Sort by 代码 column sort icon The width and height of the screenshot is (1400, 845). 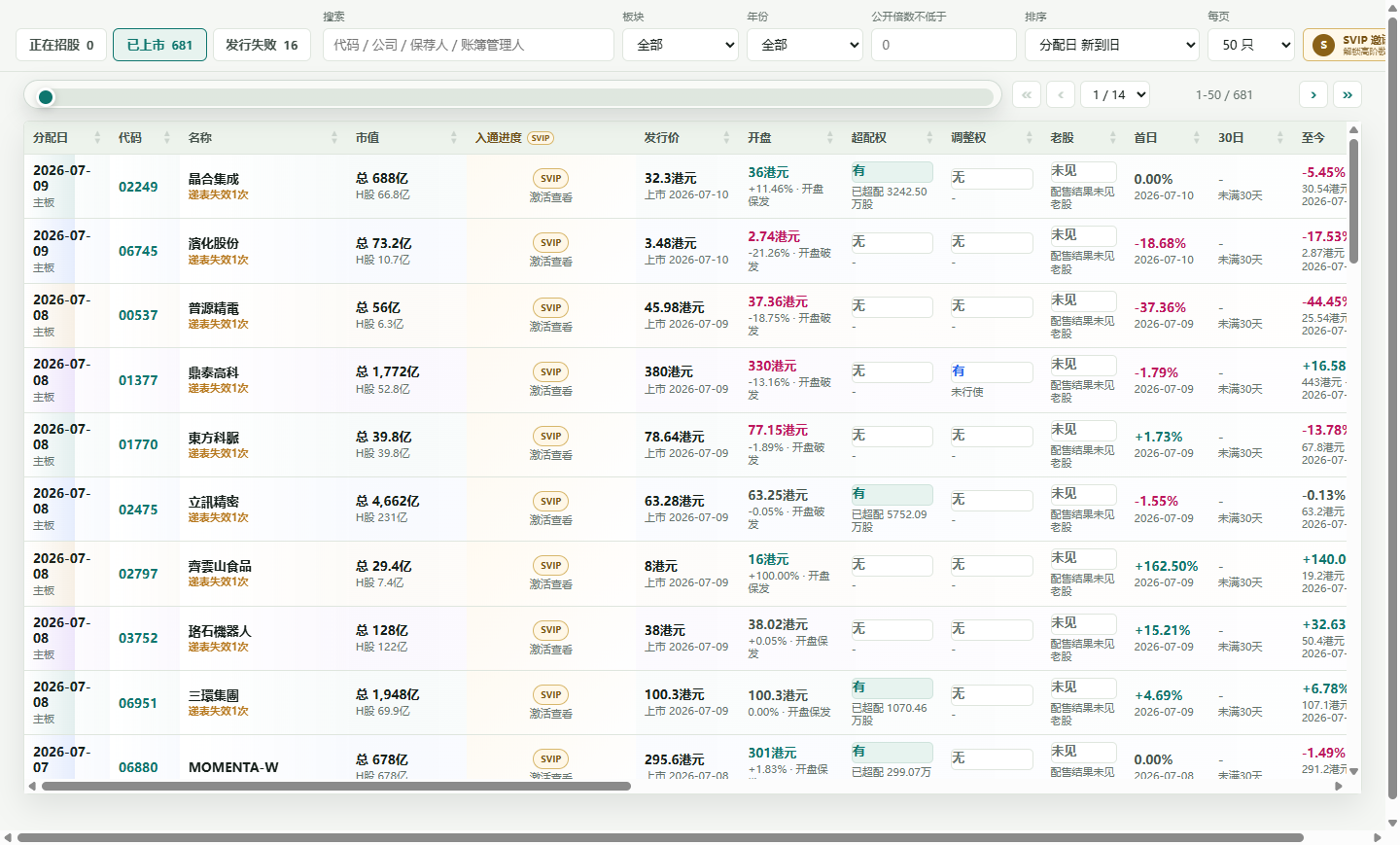pyautogui.click(x=167, y=138)
